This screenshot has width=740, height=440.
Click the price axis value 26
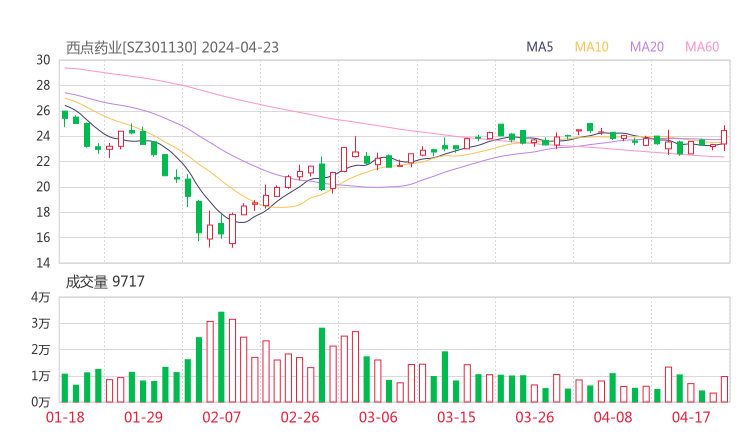pos(43,111)
